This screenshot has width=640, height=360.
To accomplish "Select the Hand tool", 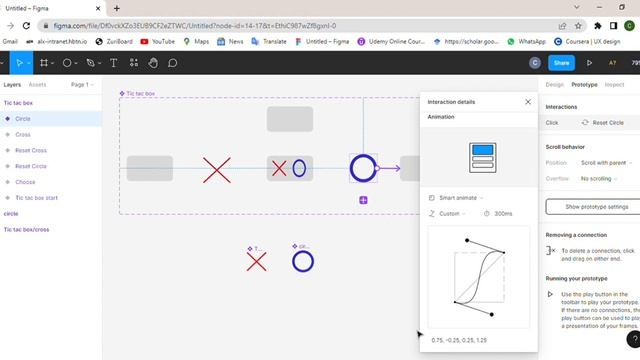I will pyautogui.click(x=153, y=63).
